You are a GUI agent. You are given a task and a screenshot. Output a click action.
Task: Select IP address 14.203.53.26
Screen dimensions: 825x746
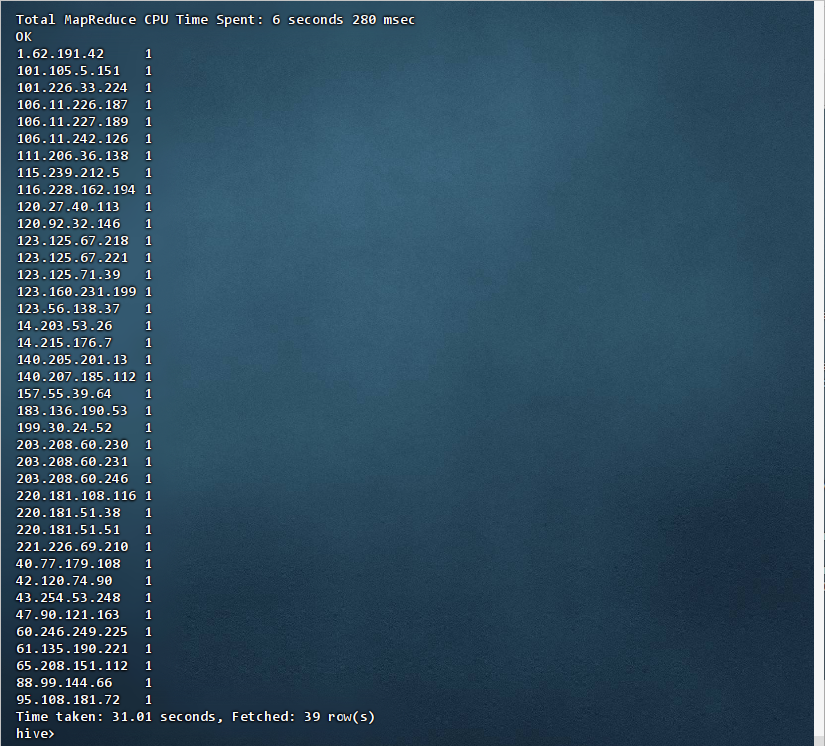pos(65,326)
